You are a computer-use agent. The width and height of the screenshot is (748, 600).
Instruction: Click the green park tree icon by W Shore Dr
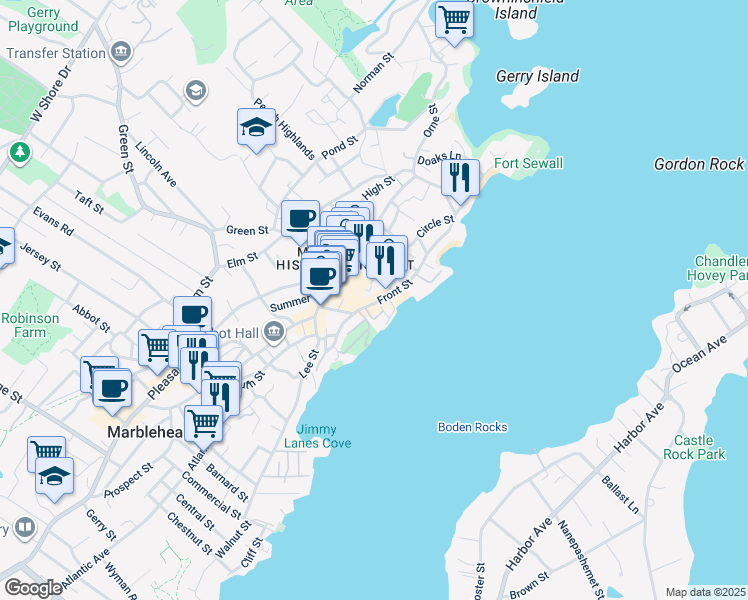pos(18,153)
